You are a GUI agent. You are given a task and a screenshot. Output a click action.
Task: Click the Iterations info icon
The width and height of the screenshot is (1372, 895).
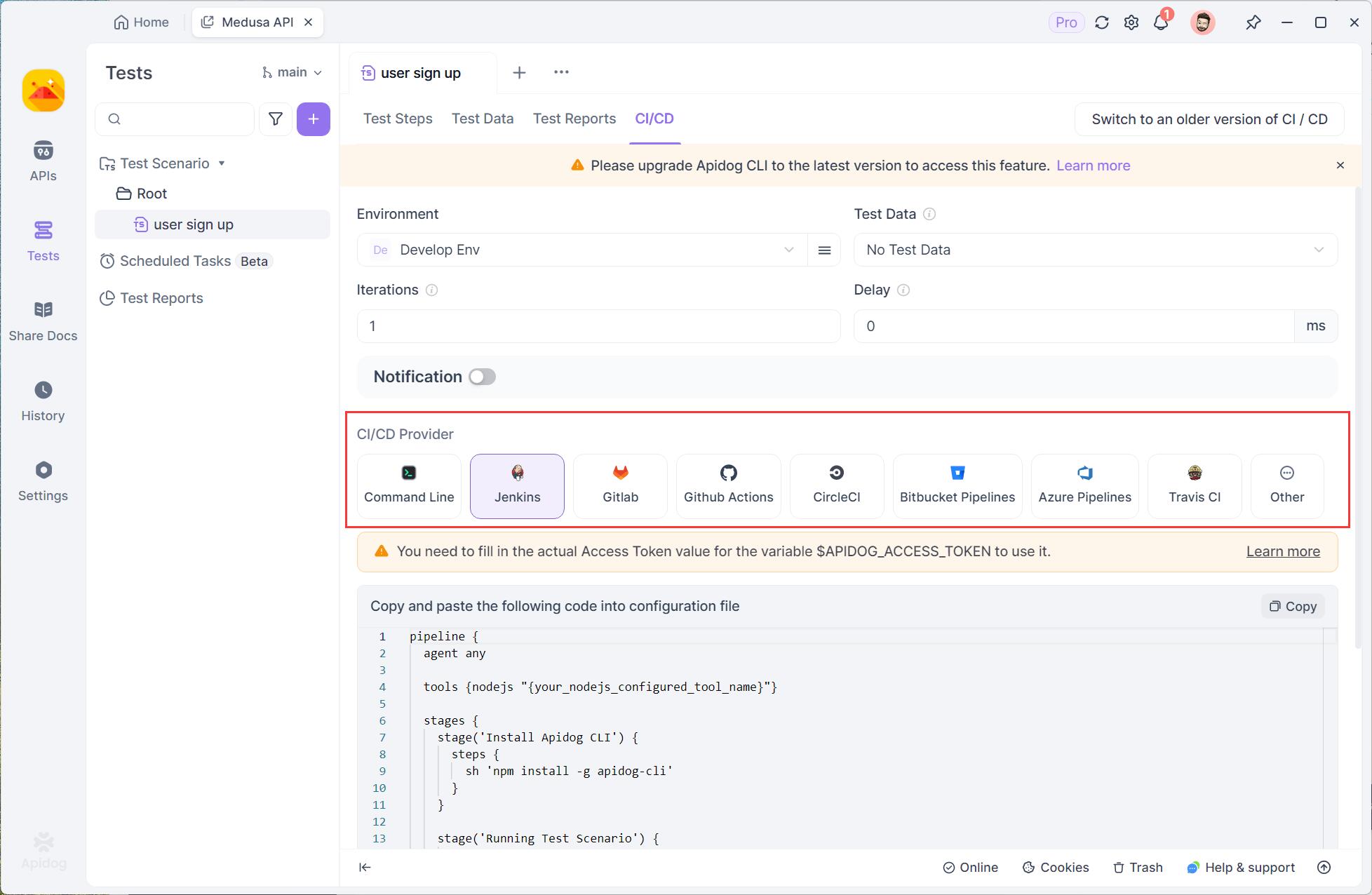point(432,290)
